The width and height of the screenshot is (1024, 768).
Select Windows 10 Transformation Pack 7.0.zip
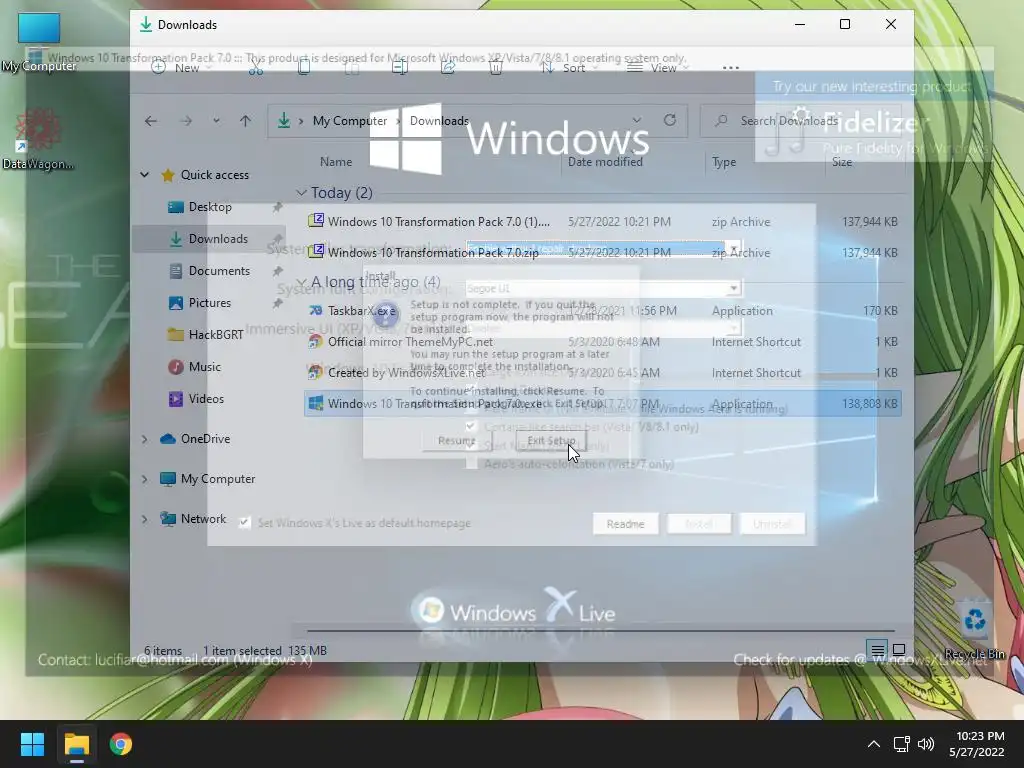(x=602, y=252)
